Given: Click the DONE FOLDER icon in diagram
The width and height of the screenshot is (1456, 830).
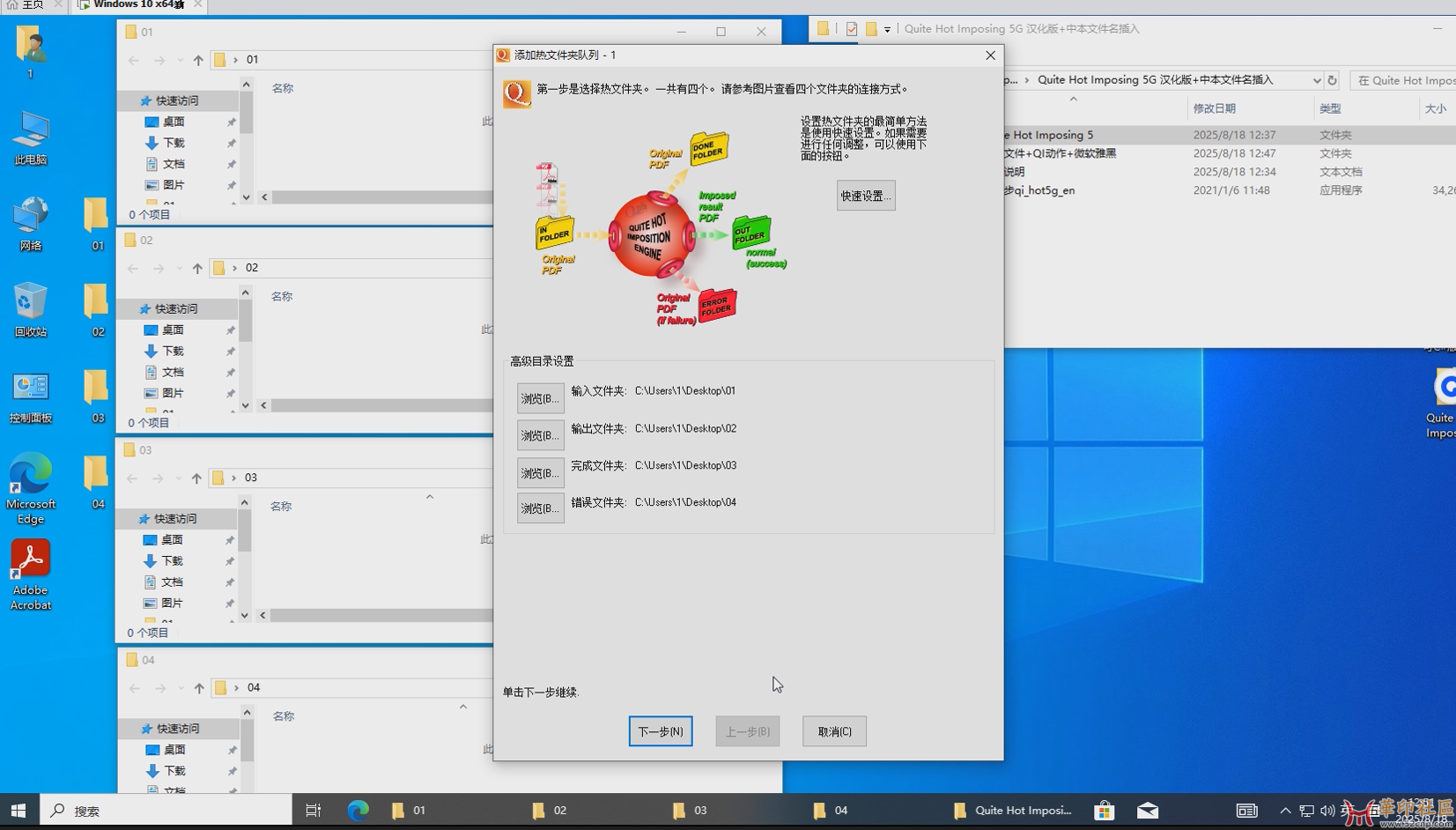Looking at the screenshot, I should [709, 148].
